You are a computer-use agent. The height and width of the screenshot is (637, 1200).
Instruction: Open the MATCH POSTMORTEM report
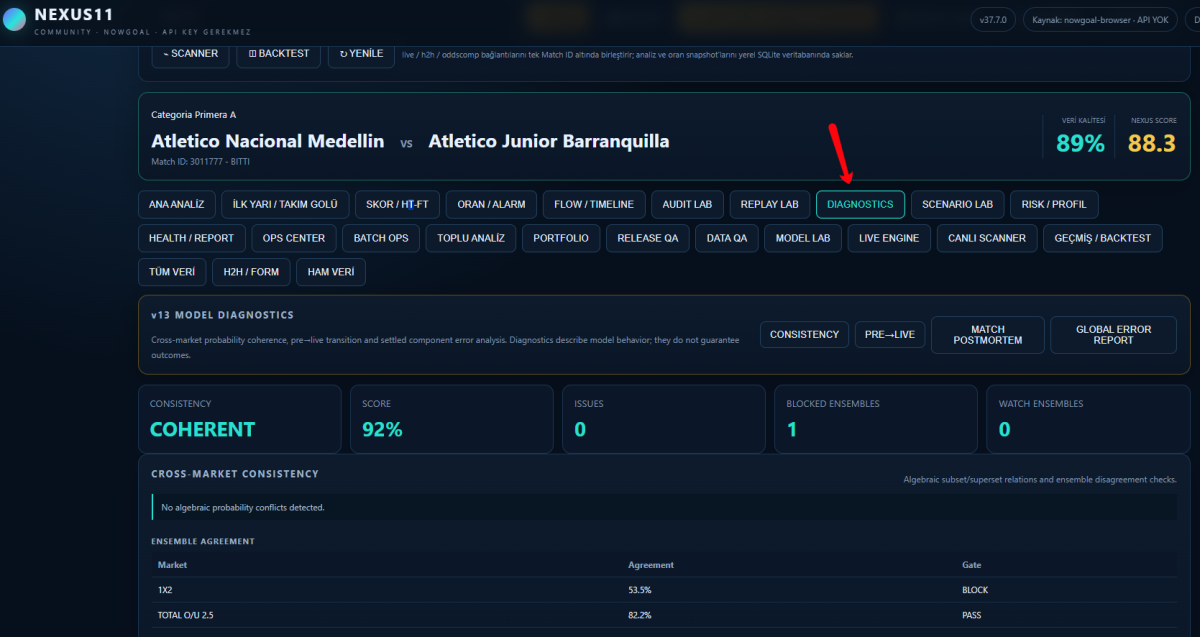988,335
